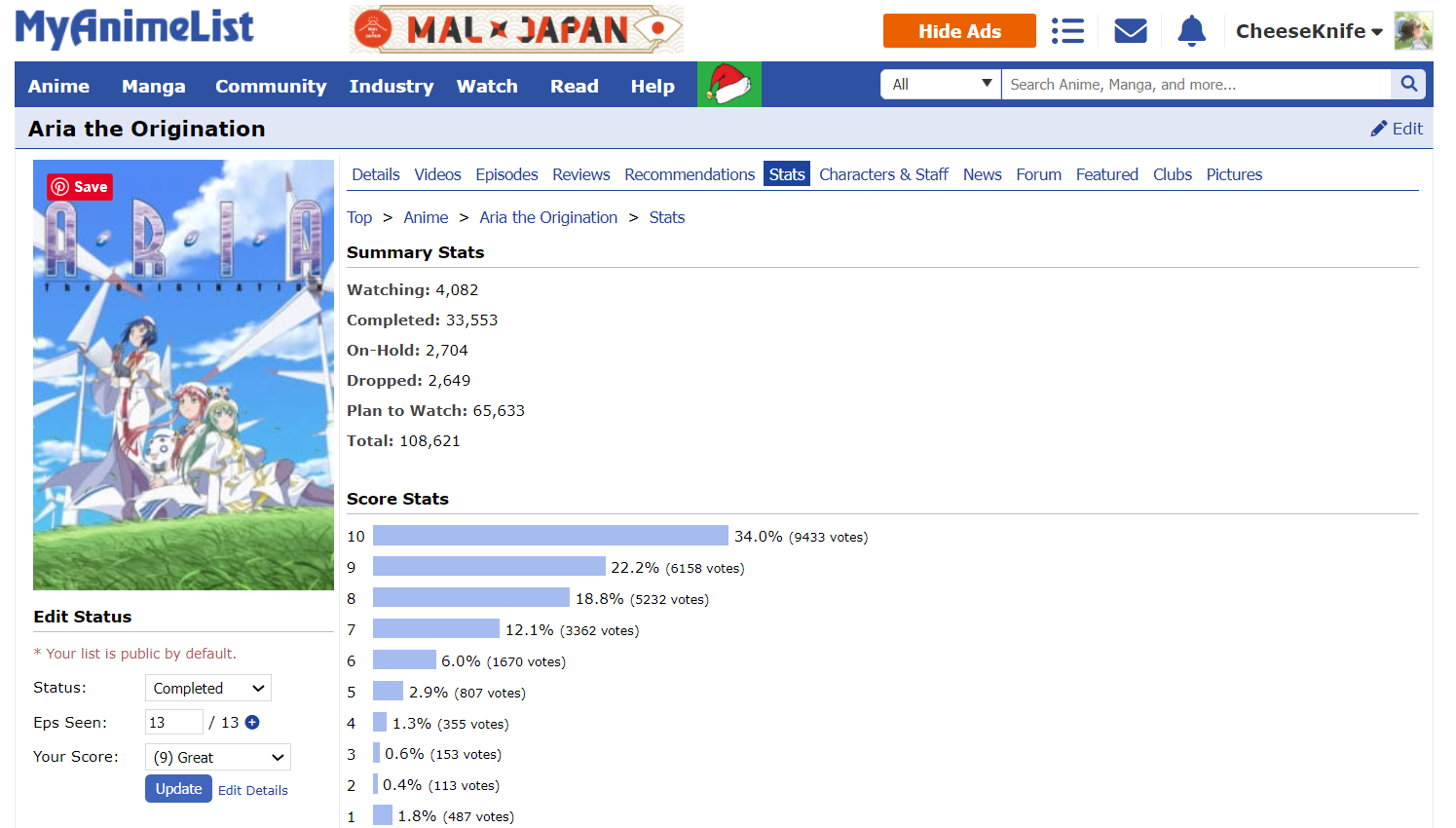Click the Score Stats heading
The width and height of the screenshot is (1456, 828).
[397, 499]
